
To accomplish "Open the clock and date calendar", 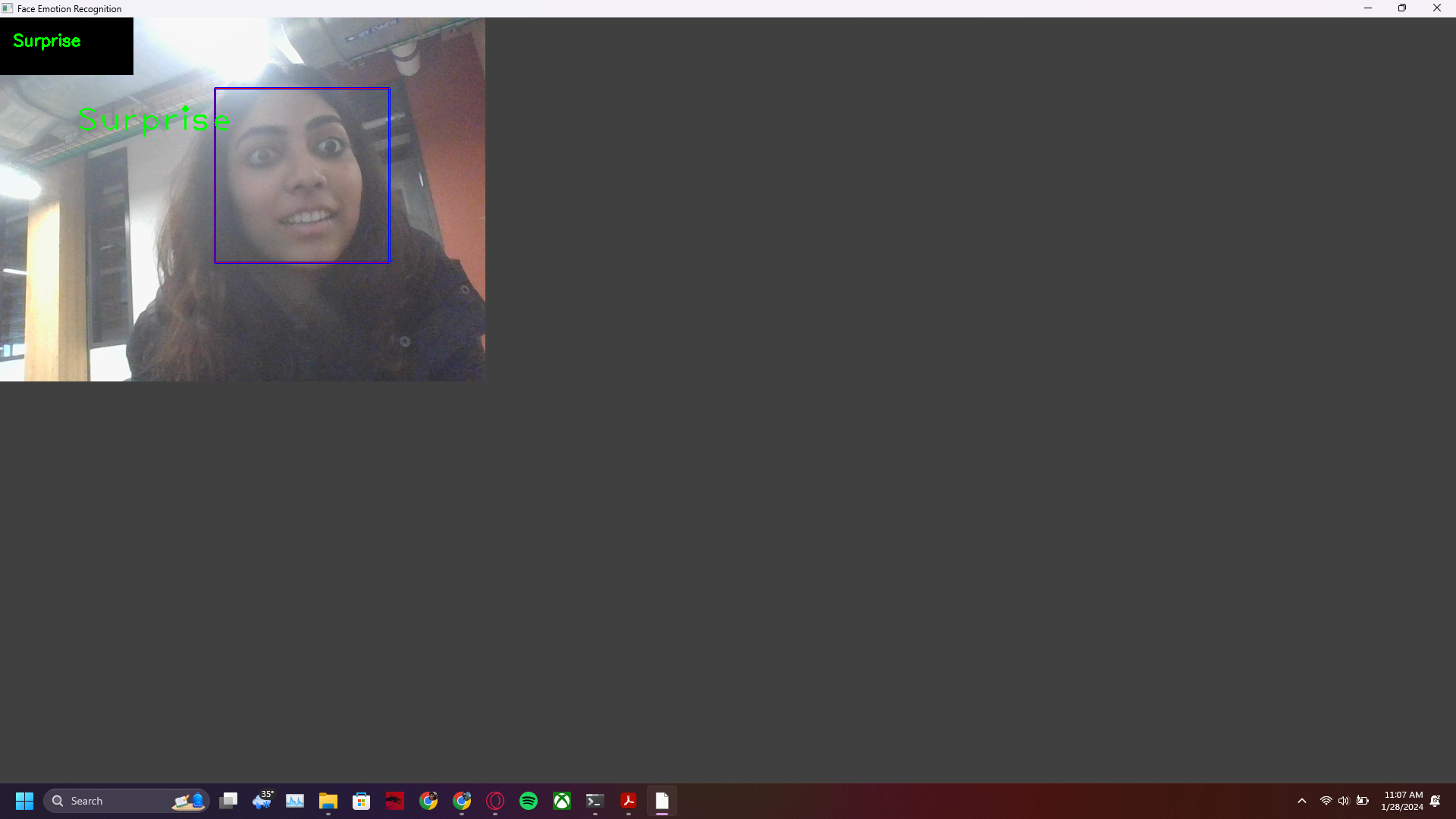I will coord(1402,801).
